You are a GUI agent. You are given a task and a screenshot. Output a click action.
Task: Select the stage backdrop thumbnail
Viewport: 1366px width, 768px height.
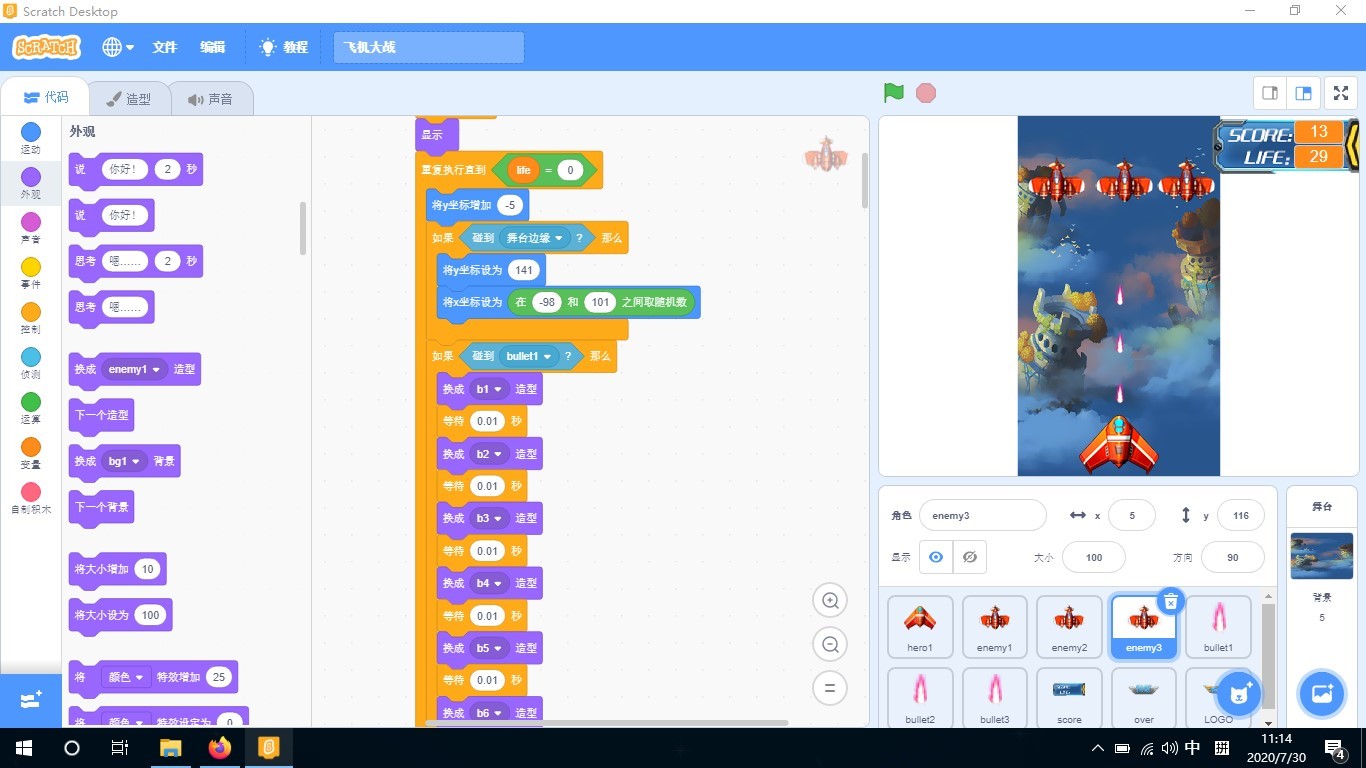click(1322, 556)
